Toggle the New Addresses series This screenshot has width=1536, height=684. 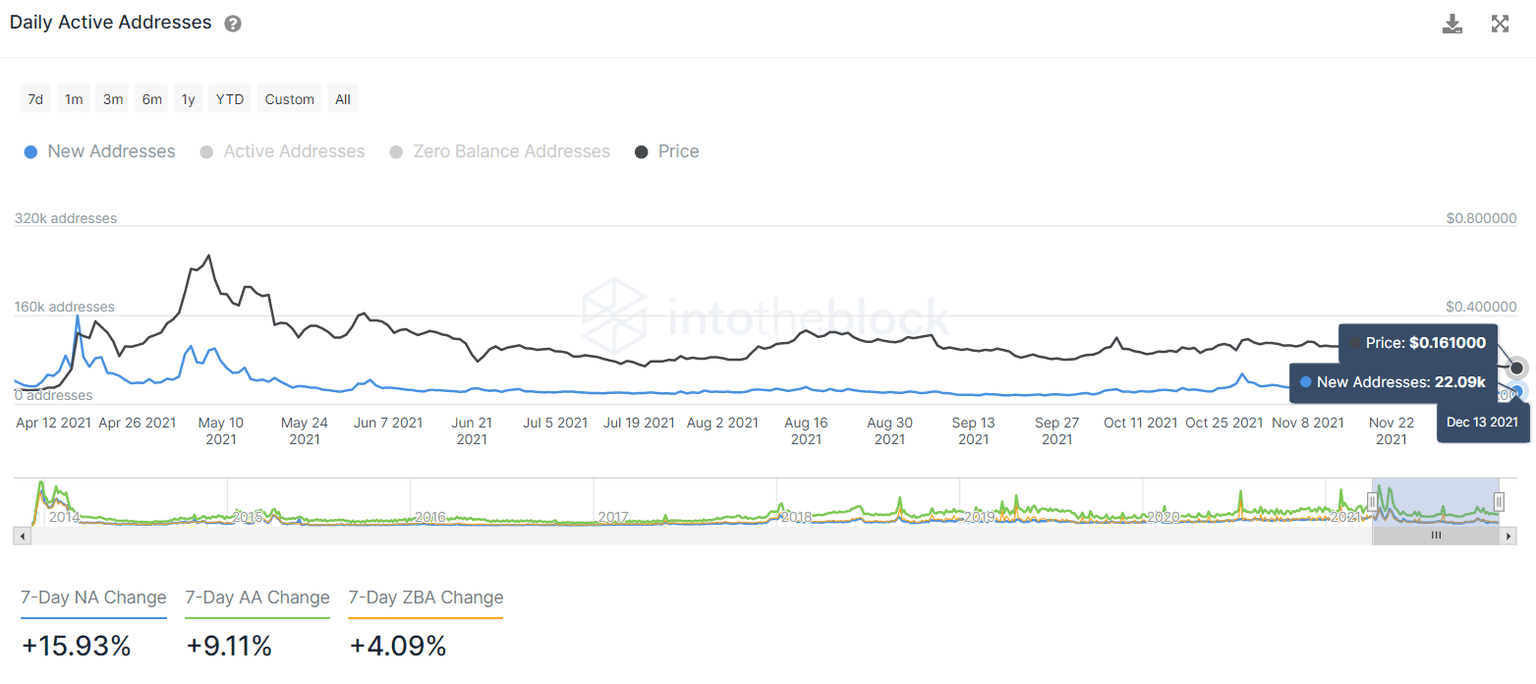coord(99,152)
